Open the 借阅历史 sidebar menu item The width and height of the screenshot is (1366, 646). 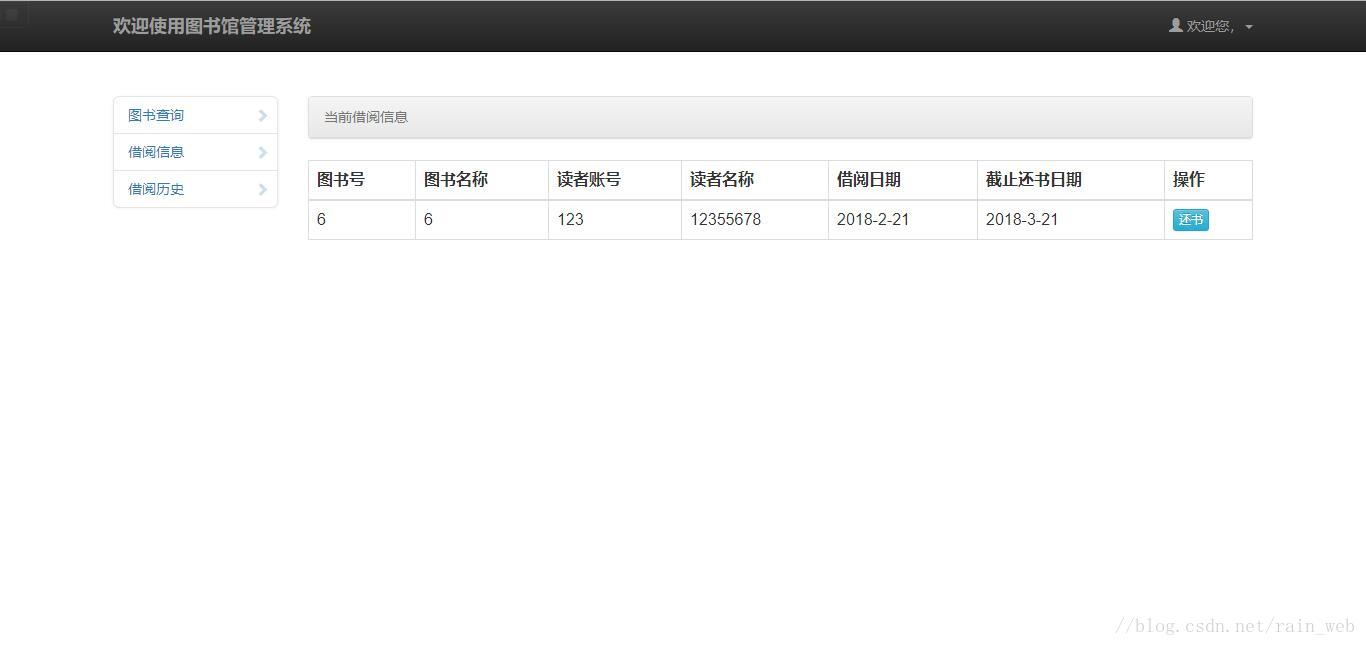(195, 189)
